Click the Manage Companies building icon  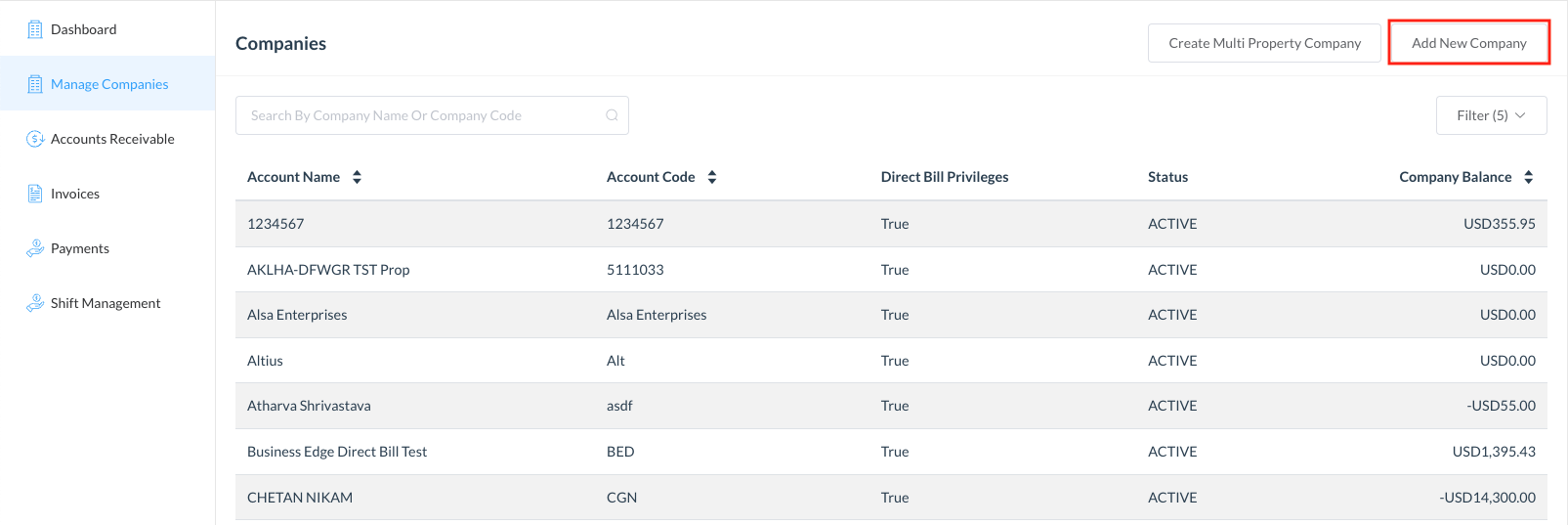tap(35, 84)
